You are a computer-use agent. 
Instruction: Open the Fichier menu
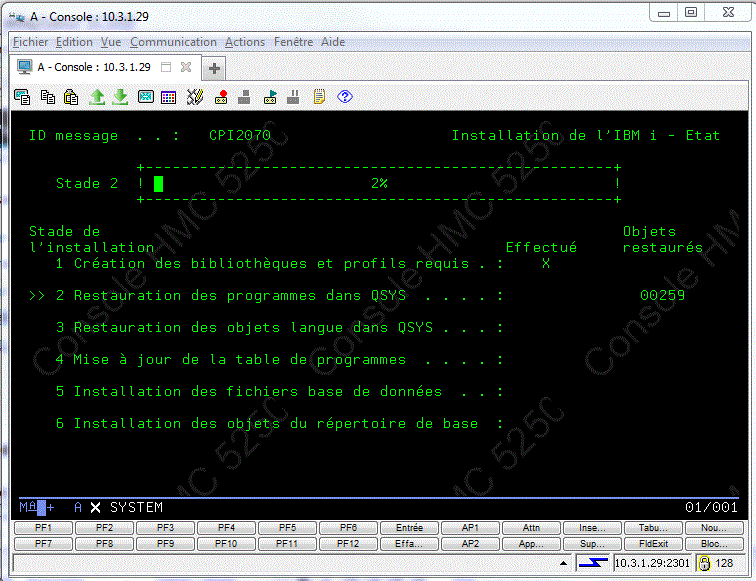point(30,42)
